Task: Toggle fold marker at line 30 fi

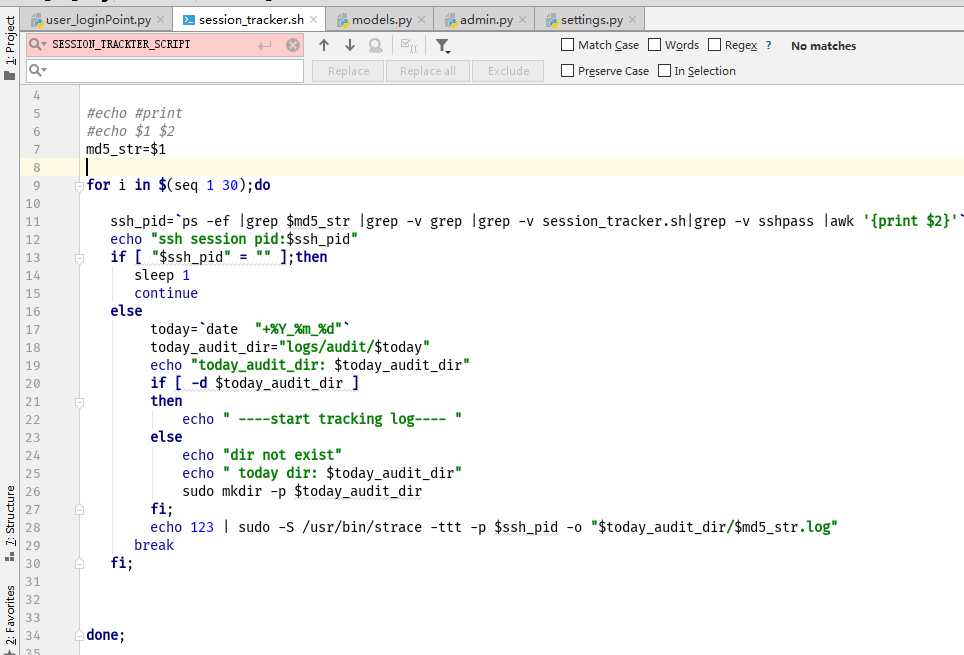Action: point(79,563)
